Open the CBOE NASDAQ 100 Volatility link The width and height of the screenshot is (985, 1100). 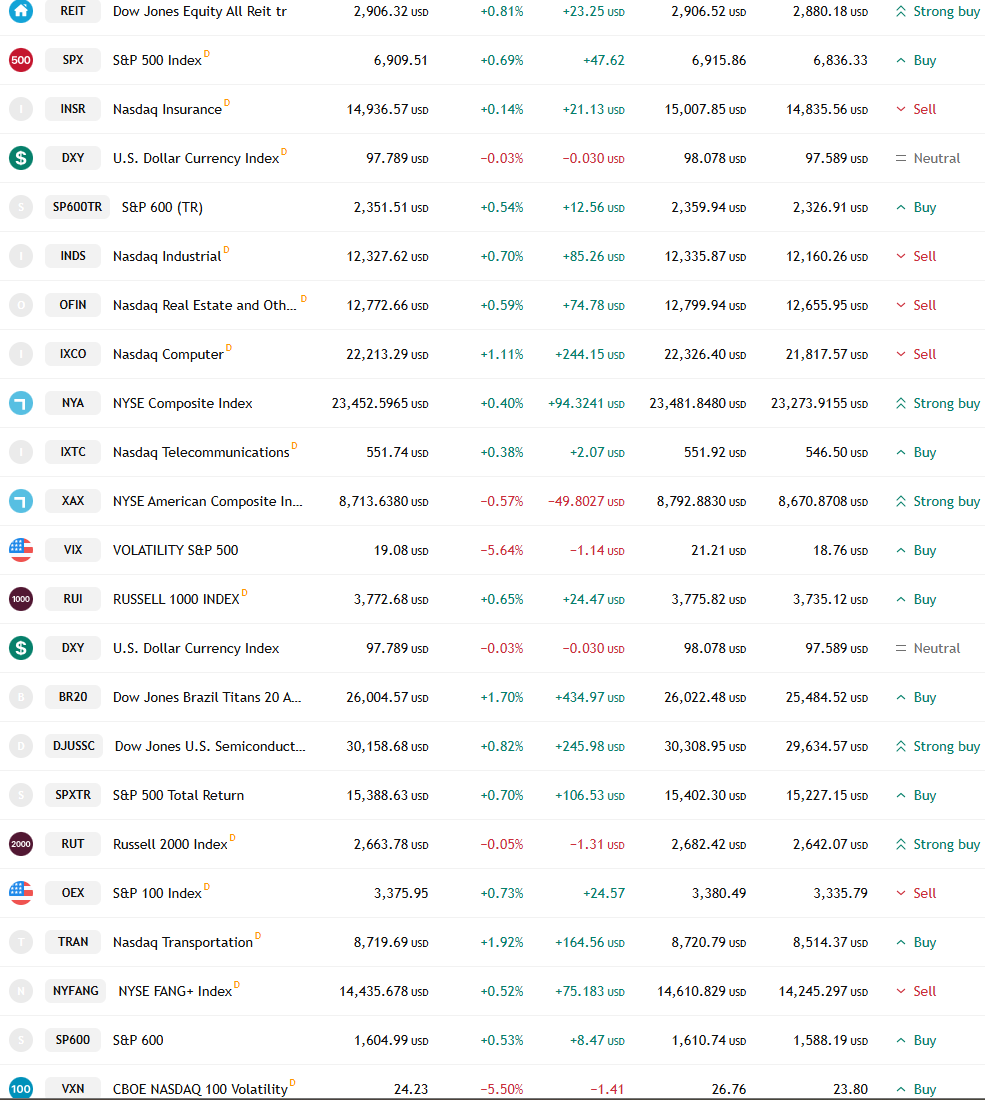click(200, 1089)
